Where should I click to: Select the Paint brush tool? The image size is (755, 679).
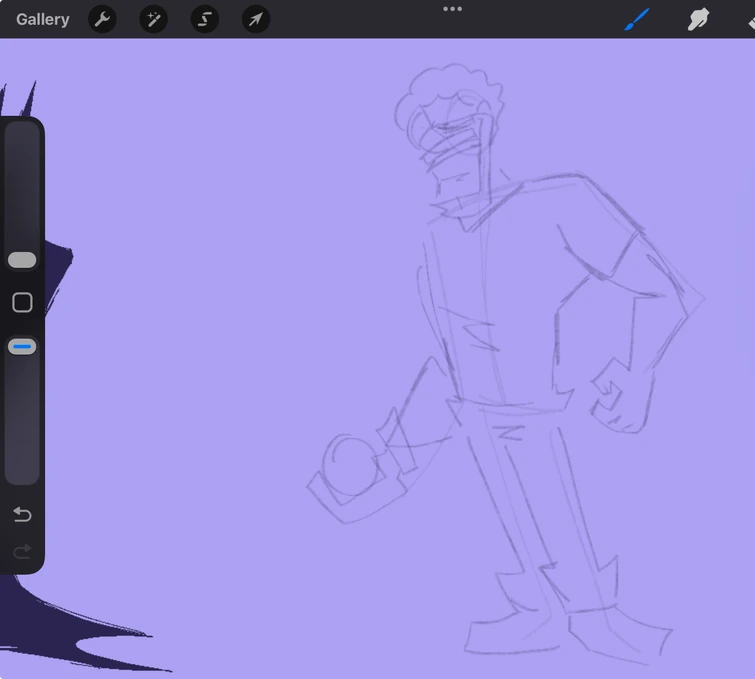click(x=637, y=19)
